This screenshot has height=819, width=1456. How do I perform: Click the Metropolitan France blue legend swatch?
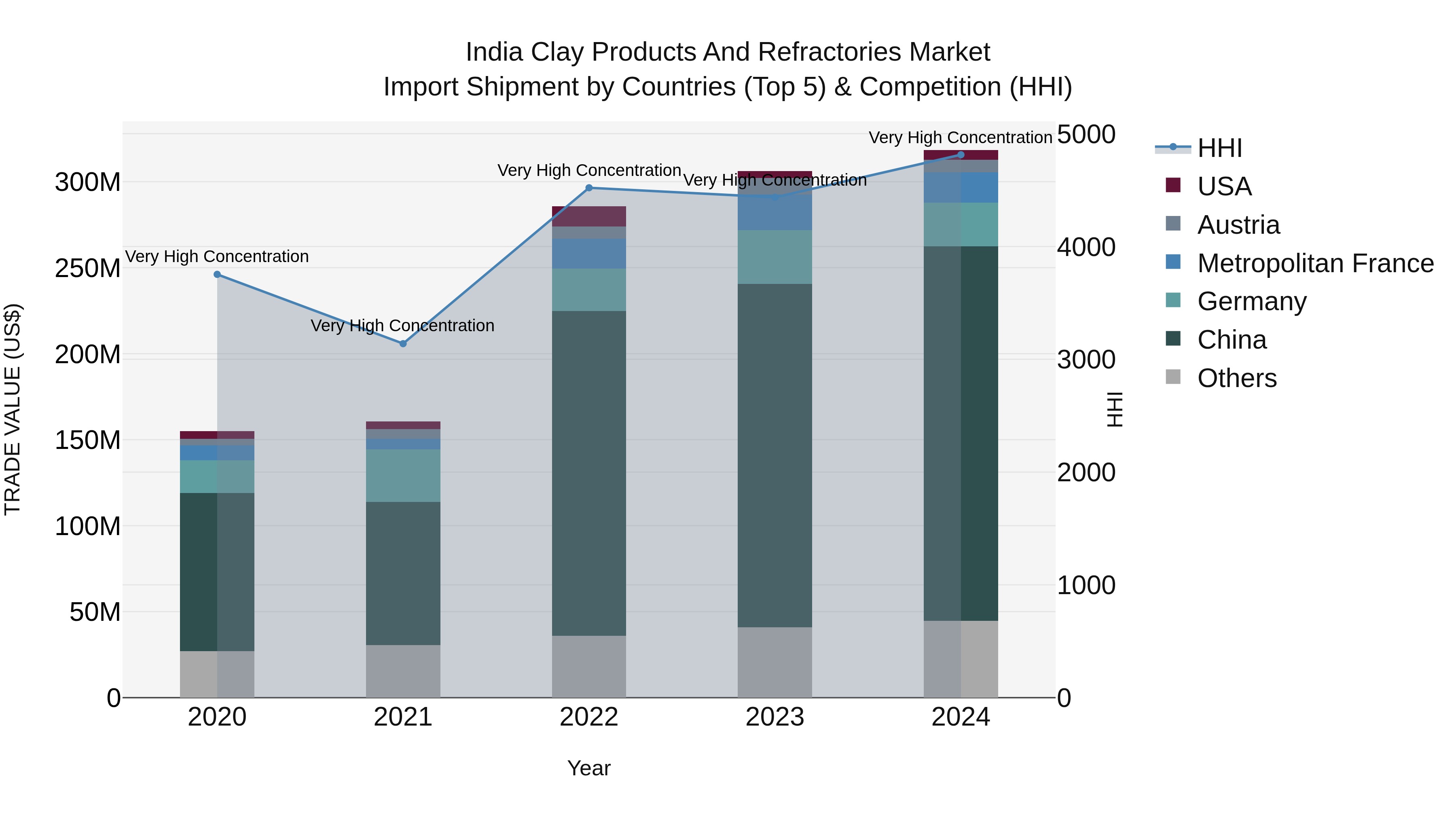point(1173,262)
